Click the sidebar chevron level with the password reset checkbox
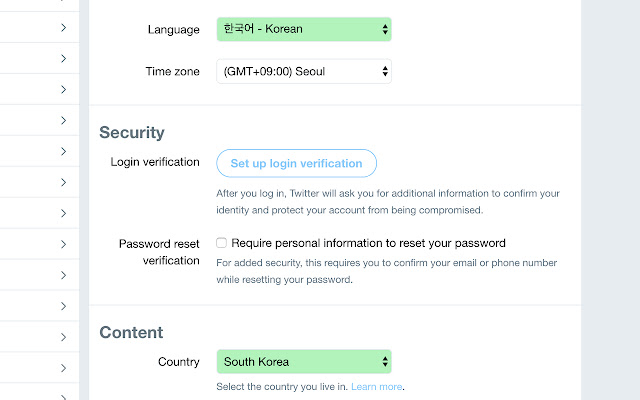The height and width of the screenshot is (400, 640). click(x=63, y=244)
